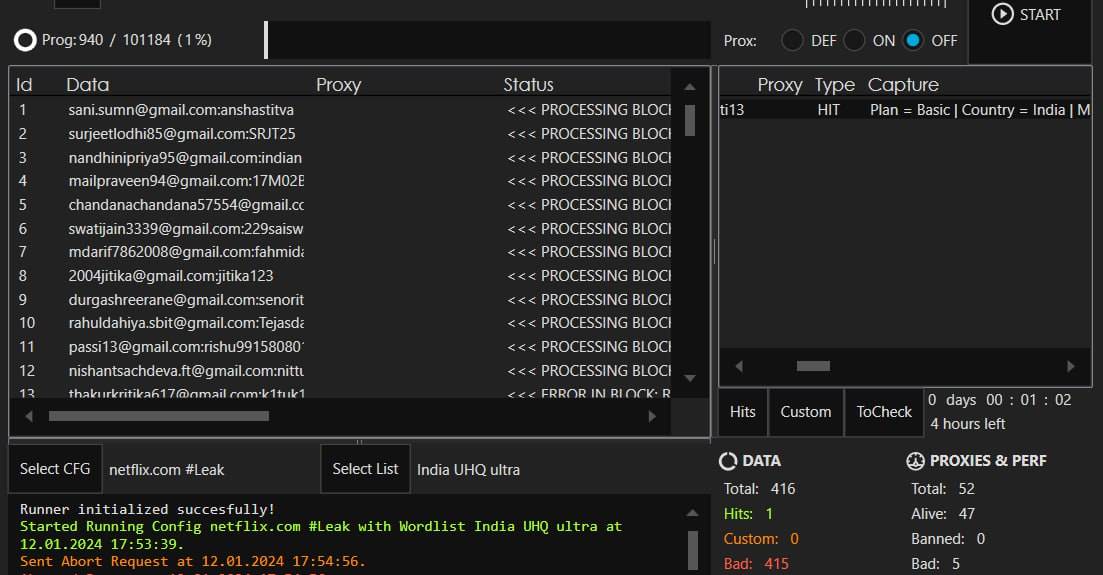1103x575 pixels.
Task: Click the progress bar marker
Action: pyautogui.click(x=266, y=40)
